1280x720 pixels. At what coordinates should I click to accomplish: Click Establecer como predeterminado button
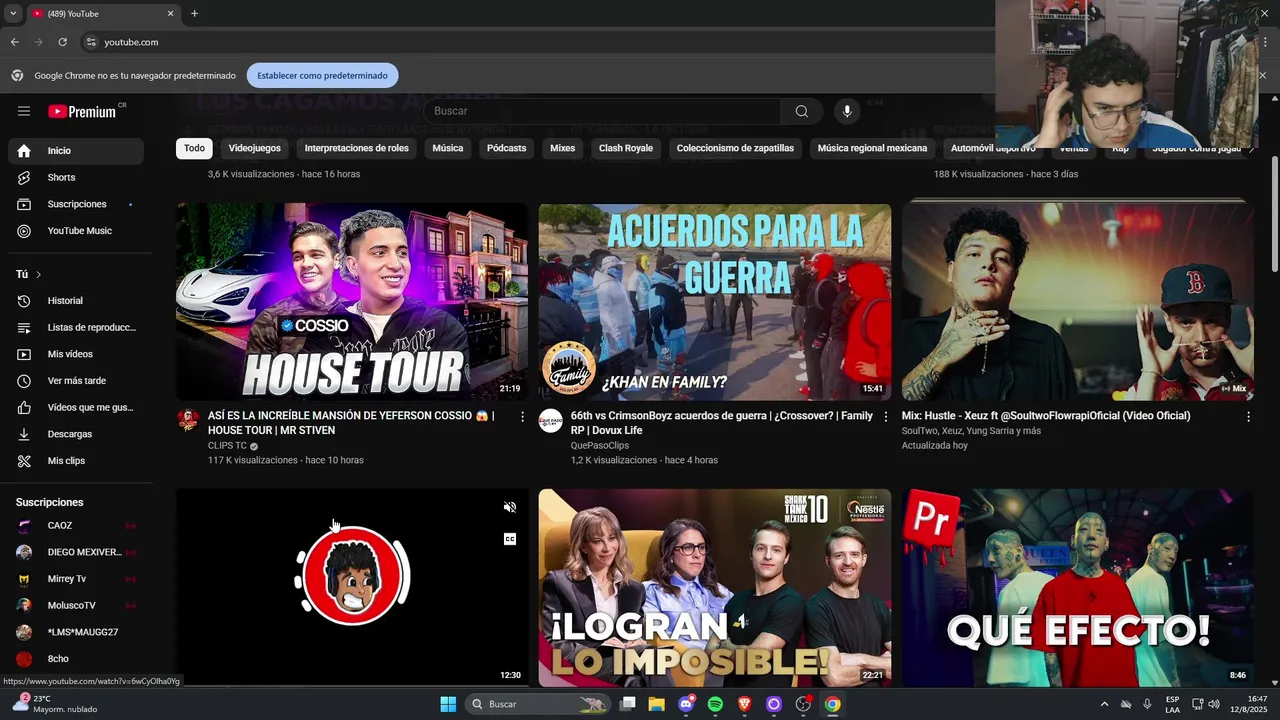coord(322,75)
